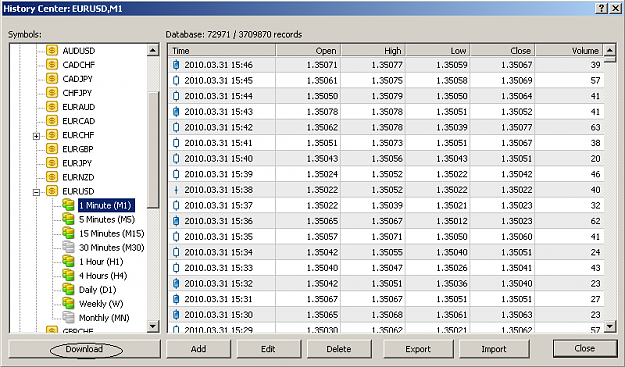Click the doji icon of the 15:38 row
Image resolution: width=625 pixels, height=367 pixels.
[x=176, y=190]
